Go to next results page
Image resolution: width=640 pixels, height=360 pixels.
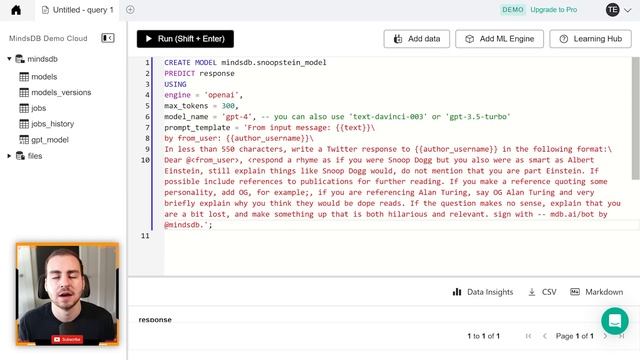[x=605, y=336]
